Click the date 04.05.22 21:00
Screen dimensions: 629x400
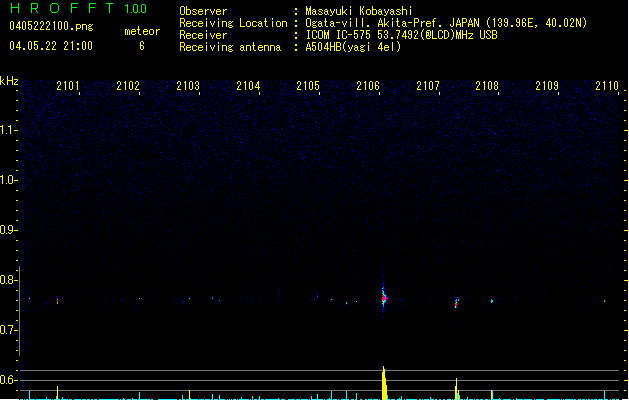coord(51,46)
